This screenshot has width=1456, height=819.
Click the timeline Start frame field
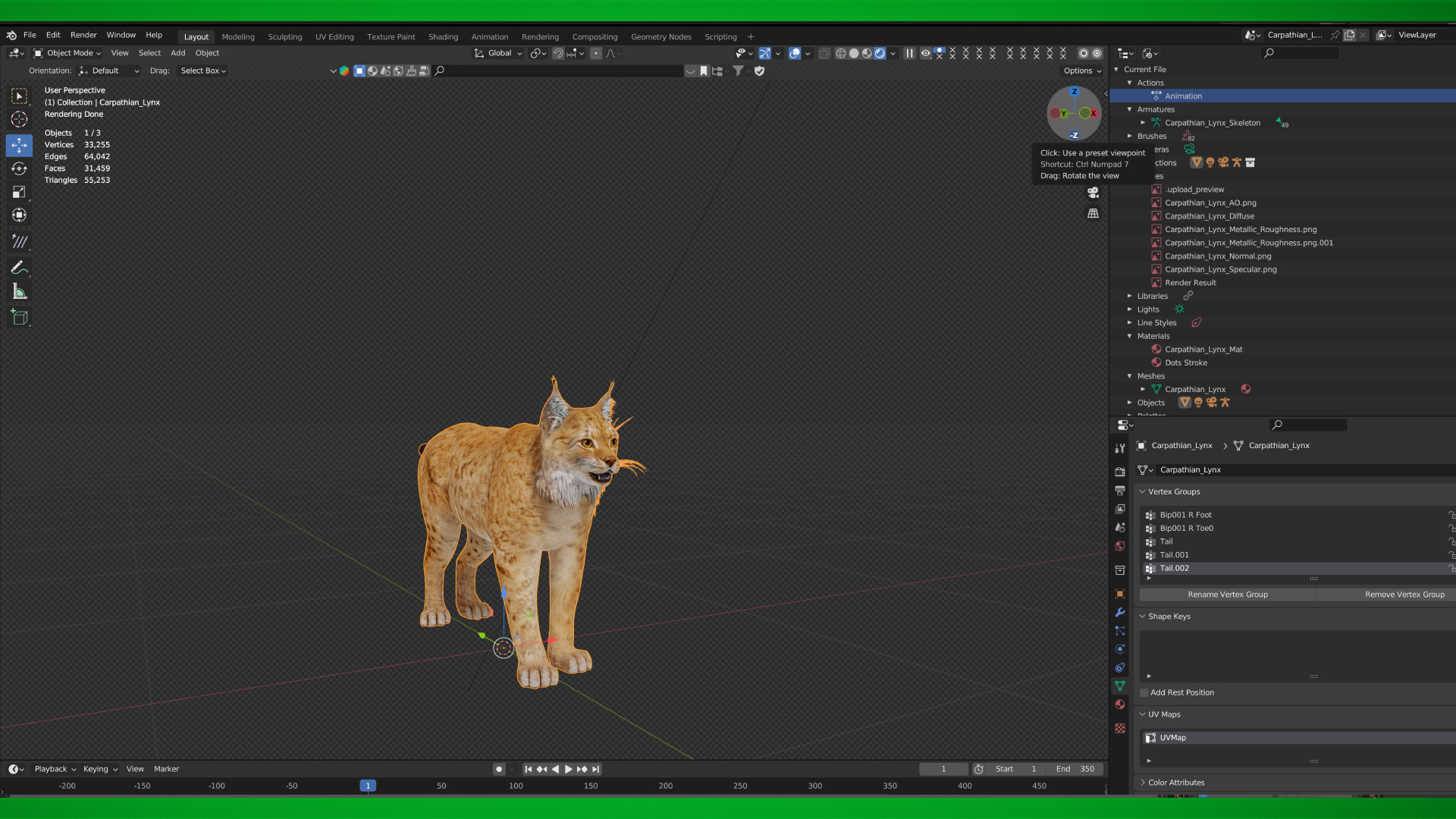1016,769
